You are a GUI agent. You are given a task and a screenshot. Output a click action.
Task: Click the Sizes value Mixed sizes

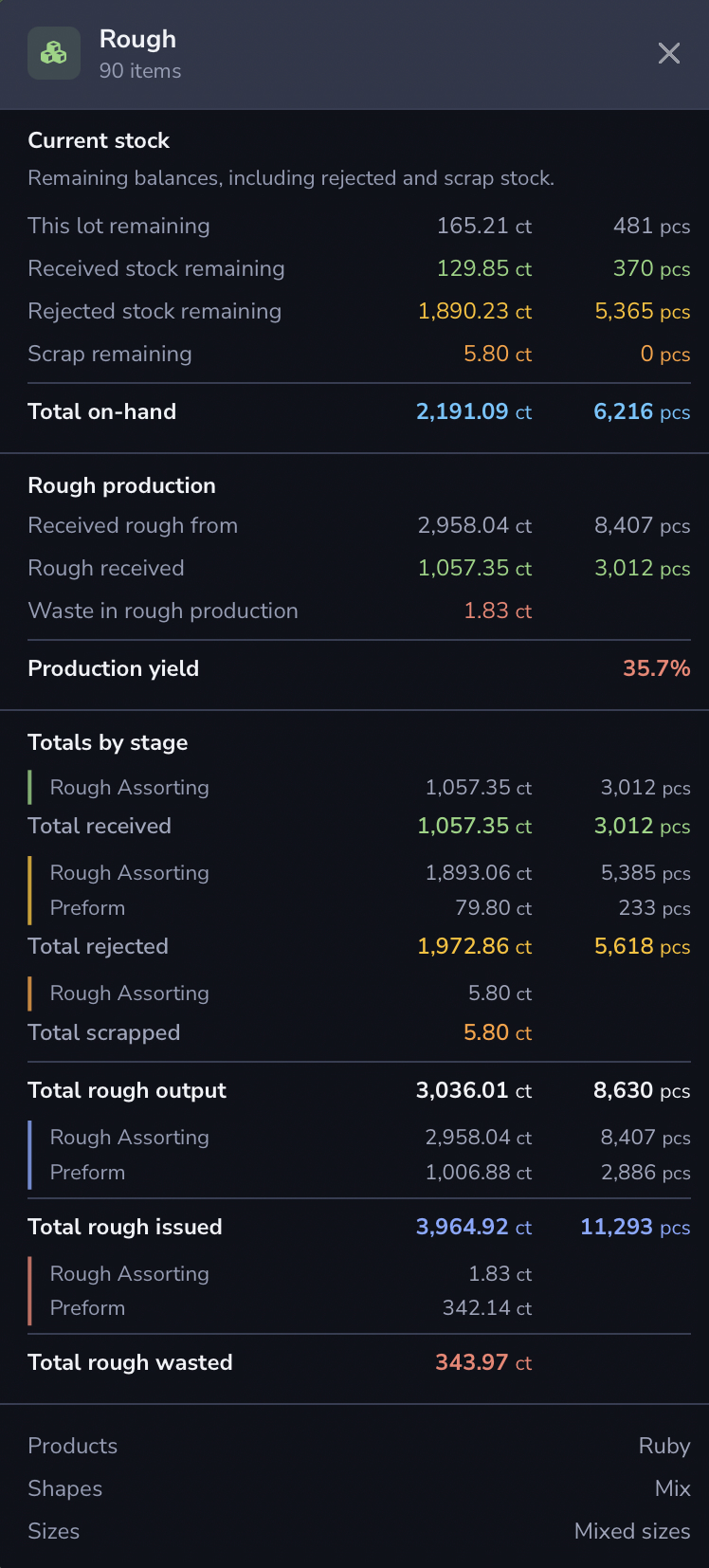coord(632,1531)
